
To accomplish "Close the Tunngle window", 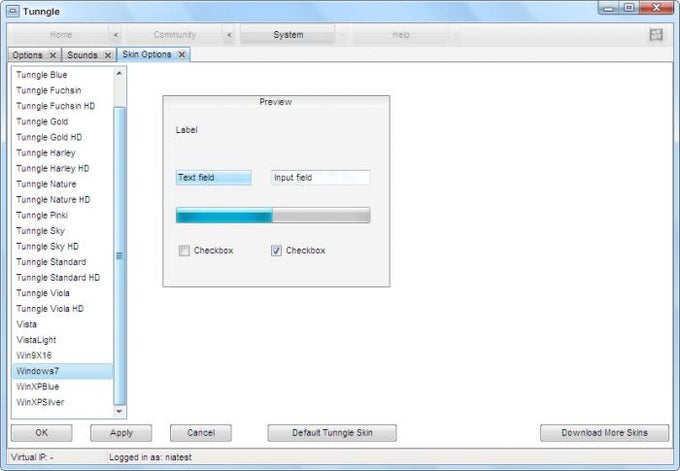I will click(x=656, y=8).
